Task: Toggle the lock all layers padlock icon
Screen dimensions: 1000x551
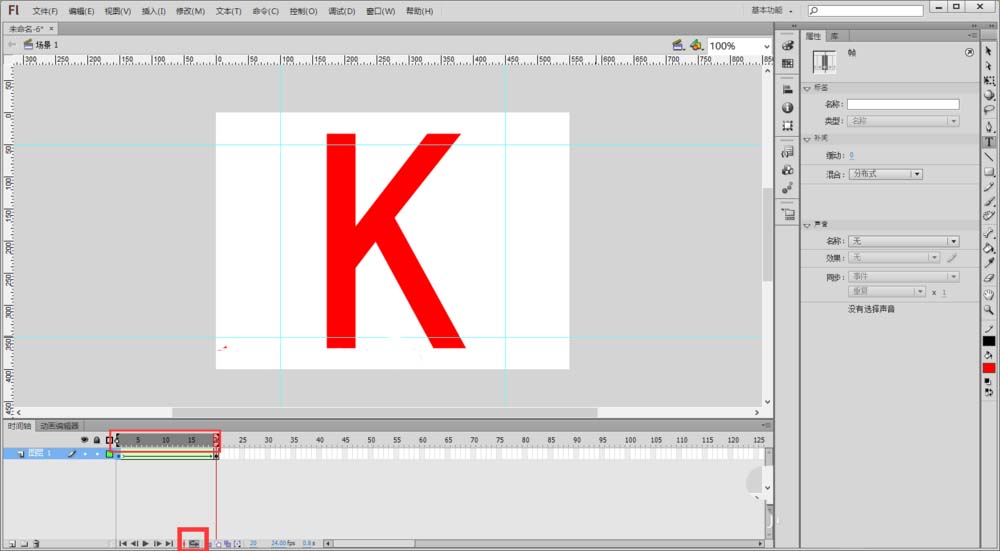Action: coord(97,440)
